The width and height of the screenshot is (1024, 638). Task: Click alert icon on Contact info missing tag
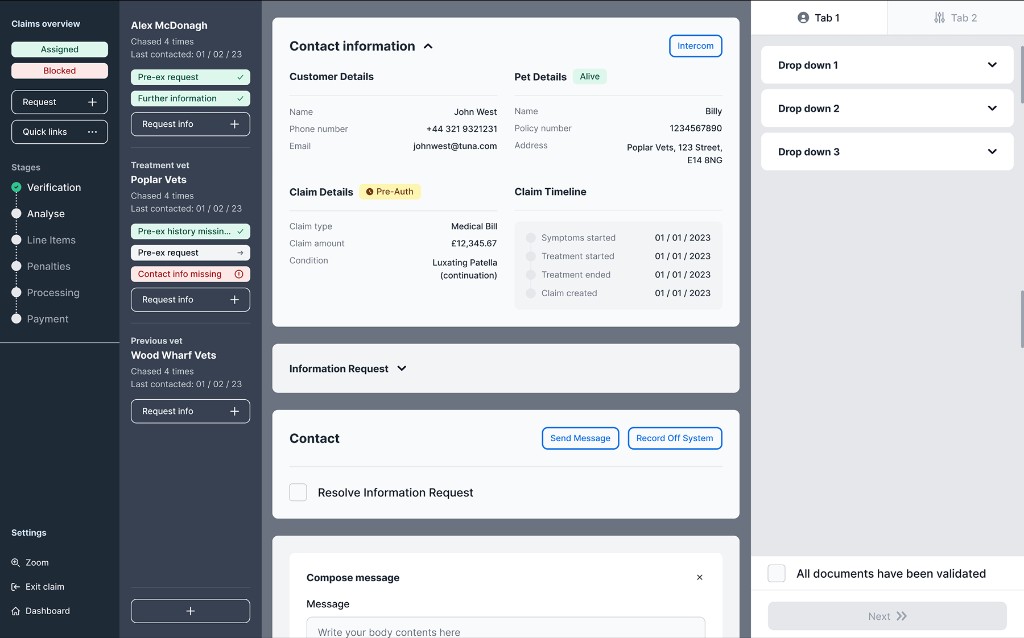point(239,274)
